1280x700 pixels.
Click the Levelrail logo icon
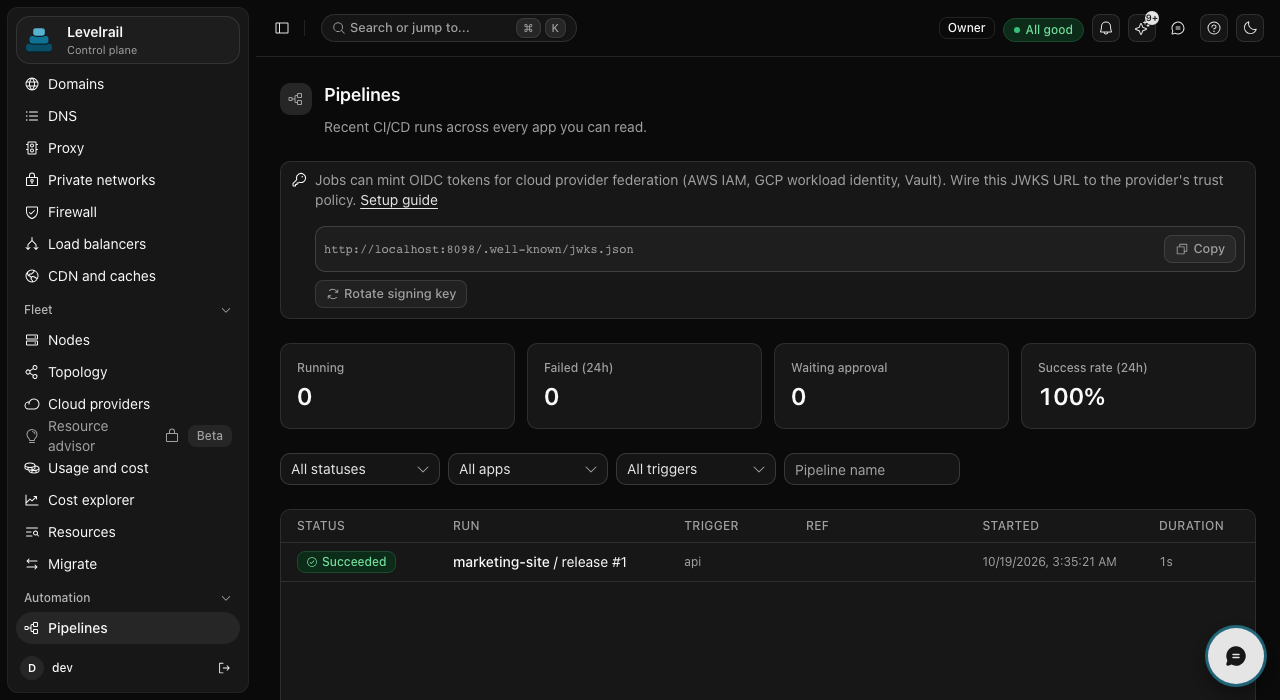click(x=39, y=40)
